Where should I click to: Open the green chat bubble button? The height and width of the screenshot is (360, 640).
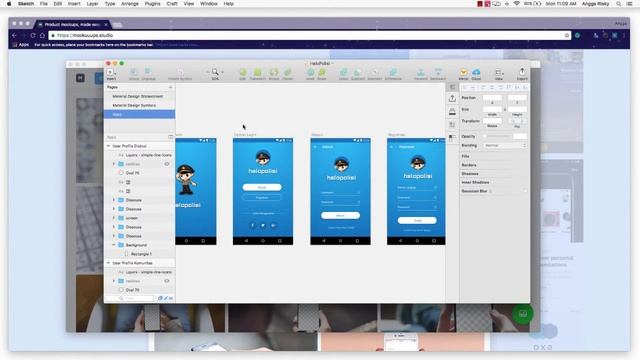523,313
